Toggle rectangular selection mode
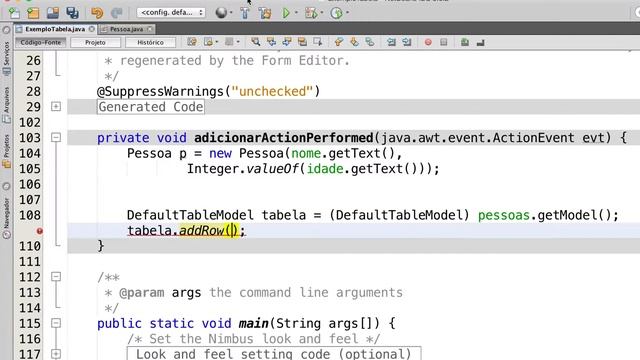 coord(318,42)
